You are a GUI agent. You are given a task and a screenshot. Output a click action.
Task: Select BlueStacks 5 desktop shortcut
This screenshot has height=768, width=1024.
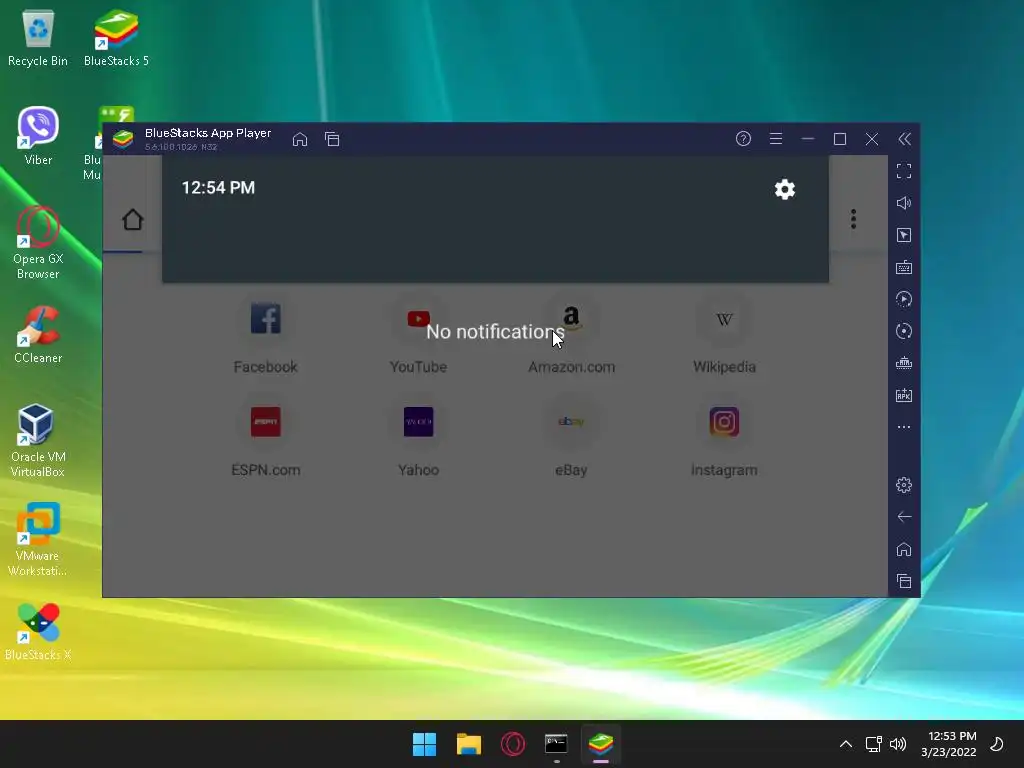coord(116,39)
